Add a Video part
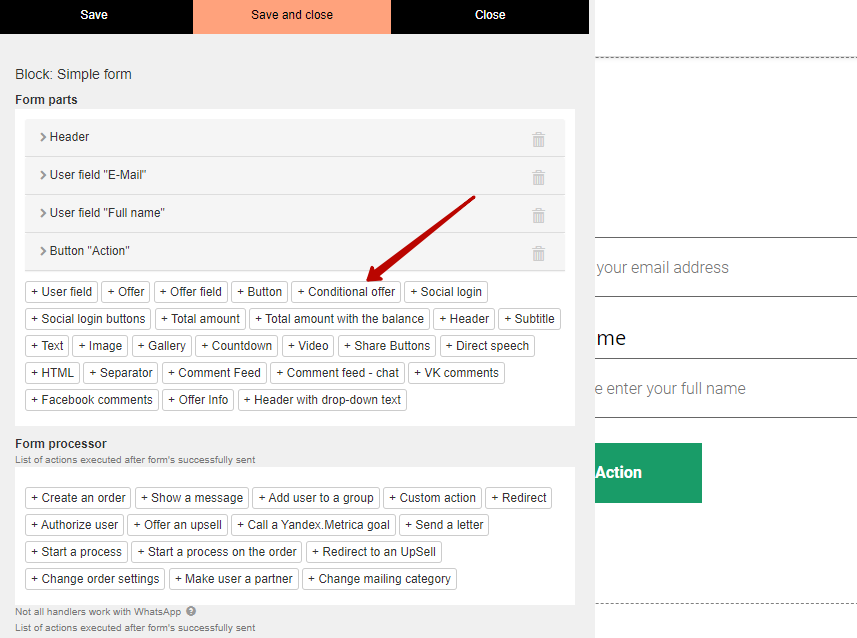Image resolution: width=857 pixels, height=638 pixels. tap(308, 346)
